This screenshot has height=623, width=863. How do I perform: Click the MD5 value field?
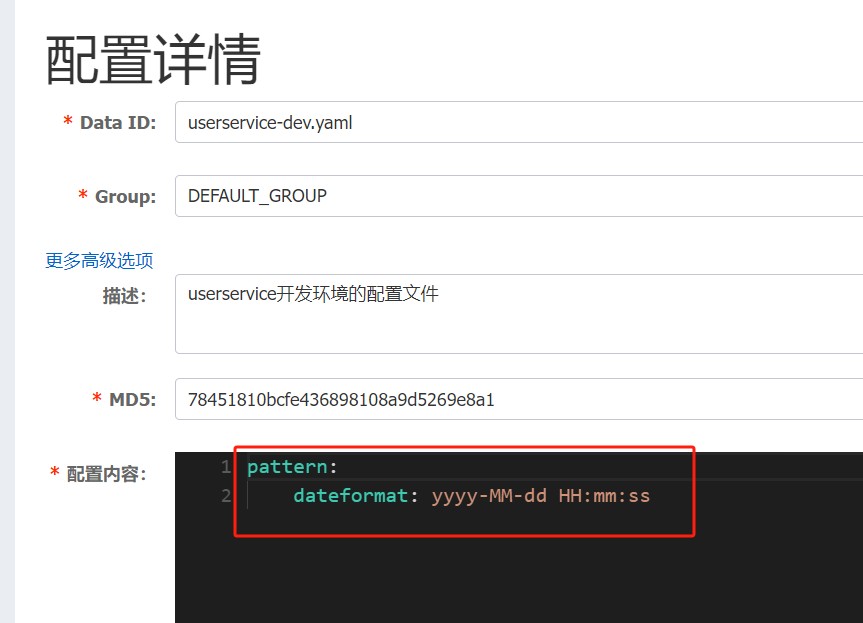[519, 399]
